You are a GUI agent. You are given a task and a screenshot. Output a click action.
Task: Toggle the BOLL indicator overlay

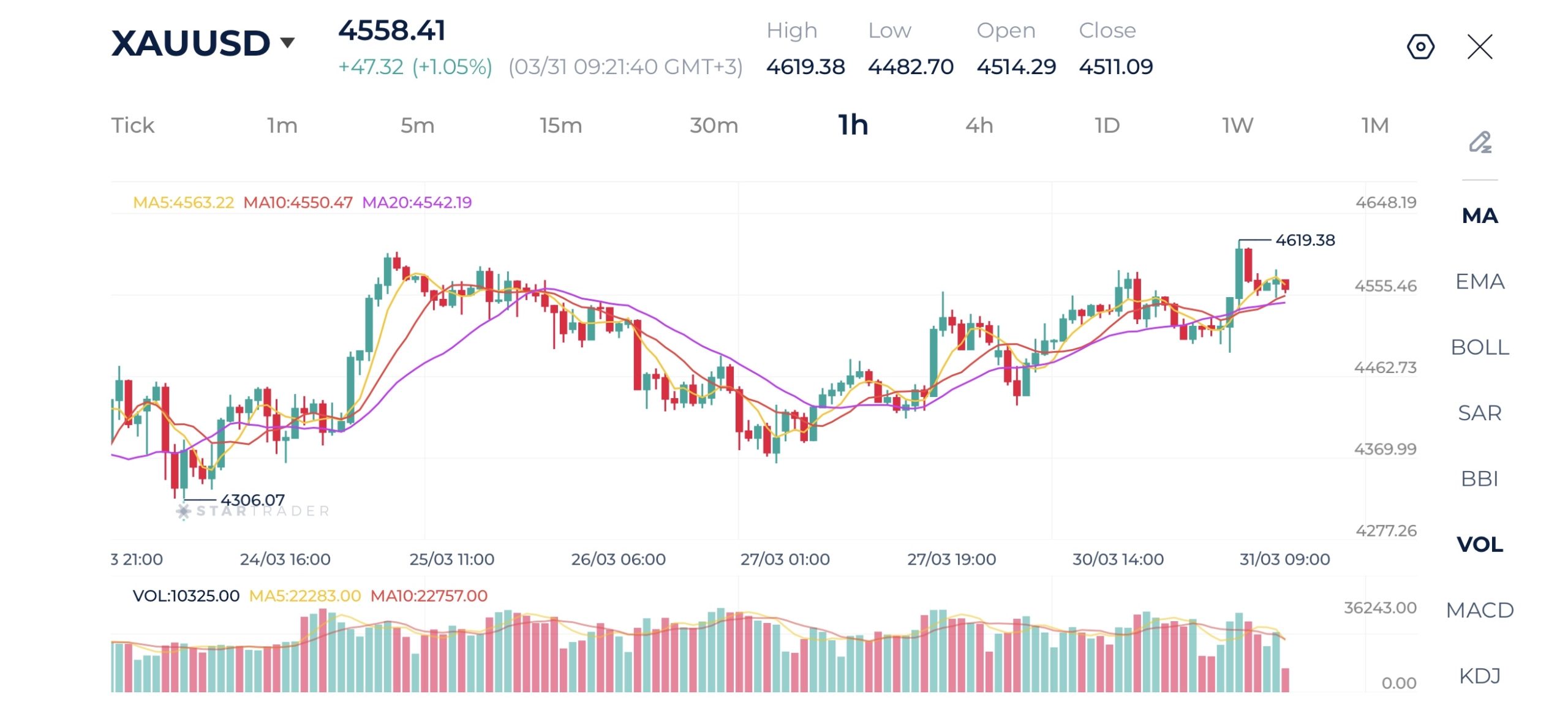pyautogui.click(x=1479, y=347)
